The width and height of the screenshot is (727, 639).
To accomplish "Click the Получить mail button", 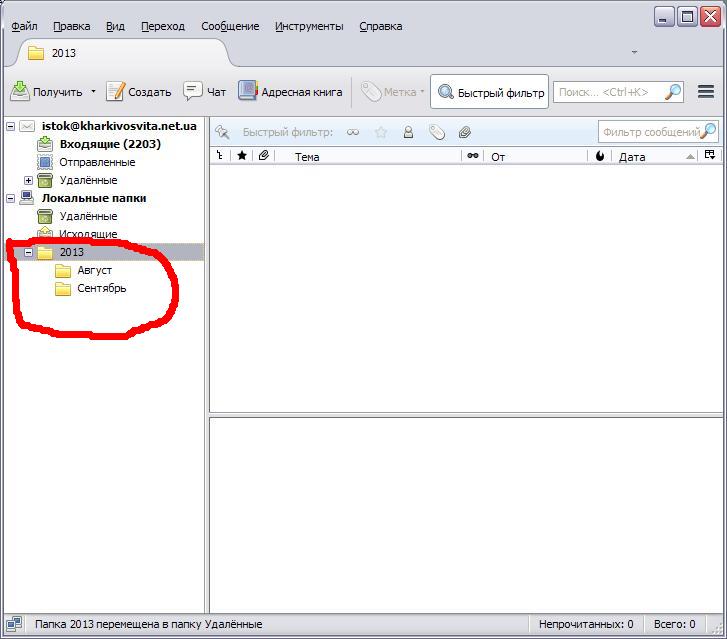I will (46, 92).
